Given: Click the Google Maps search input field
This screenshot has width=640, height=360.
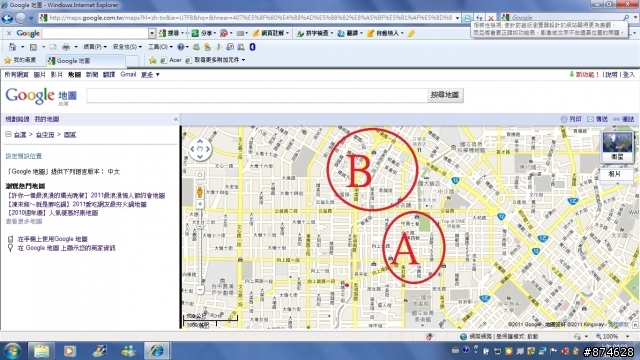Looking at the screenshot, I should point(257,95).
